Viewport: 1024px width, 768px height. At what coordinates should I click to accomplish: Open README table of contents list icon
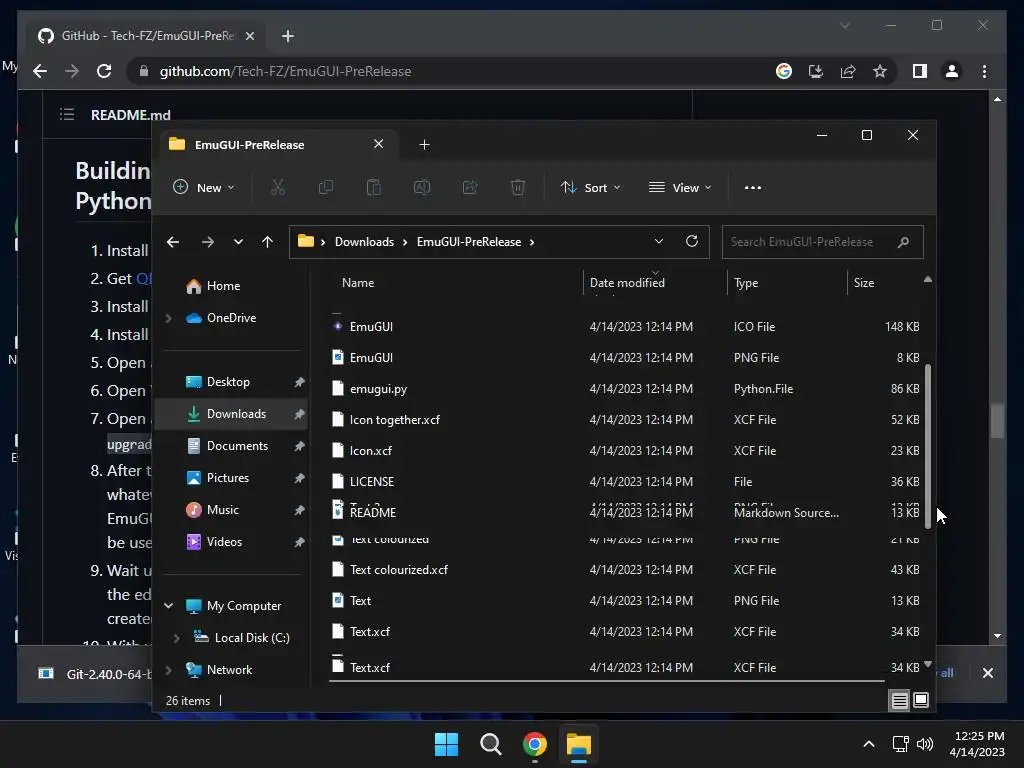click(67, 115)
